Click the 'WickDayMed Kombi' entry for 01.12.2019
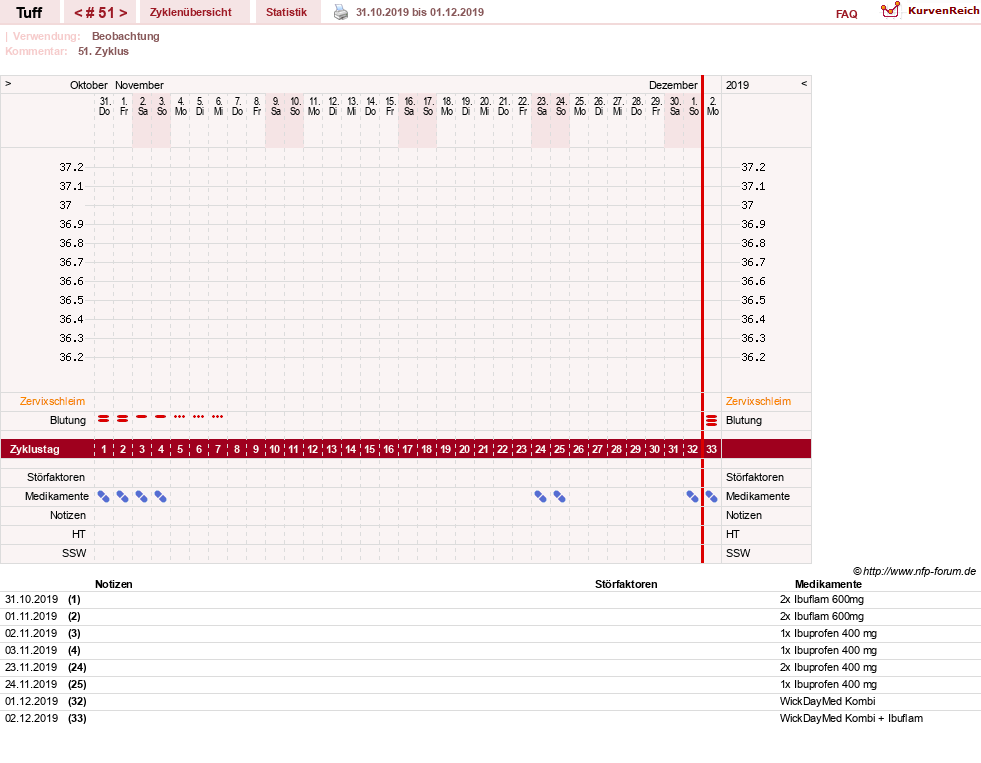Screen dimensions: 981x763 pos(827,701)
